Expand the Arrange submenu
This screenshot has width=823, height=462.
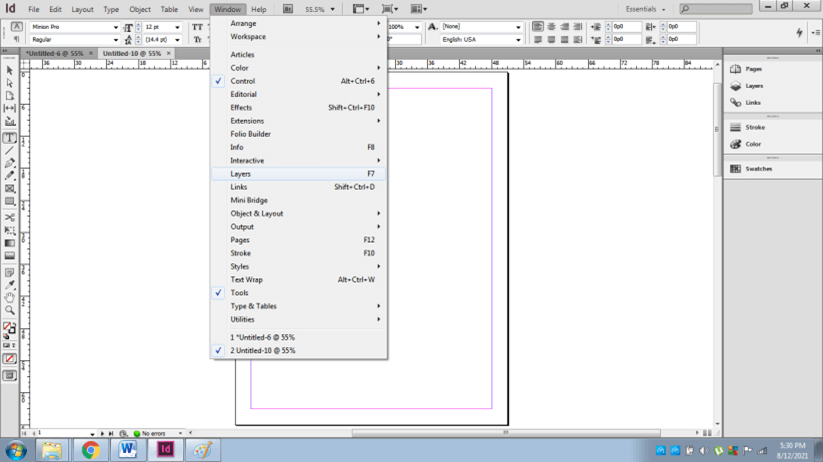(x=299, y=24)
